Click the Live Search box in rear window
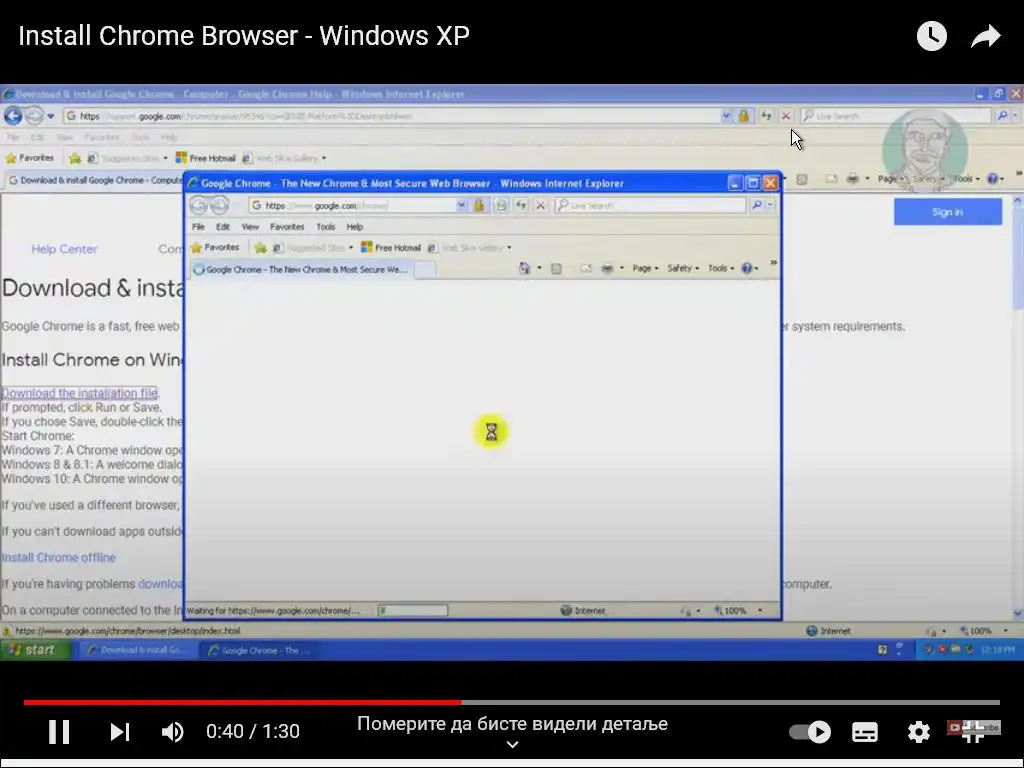 point(896,116)
